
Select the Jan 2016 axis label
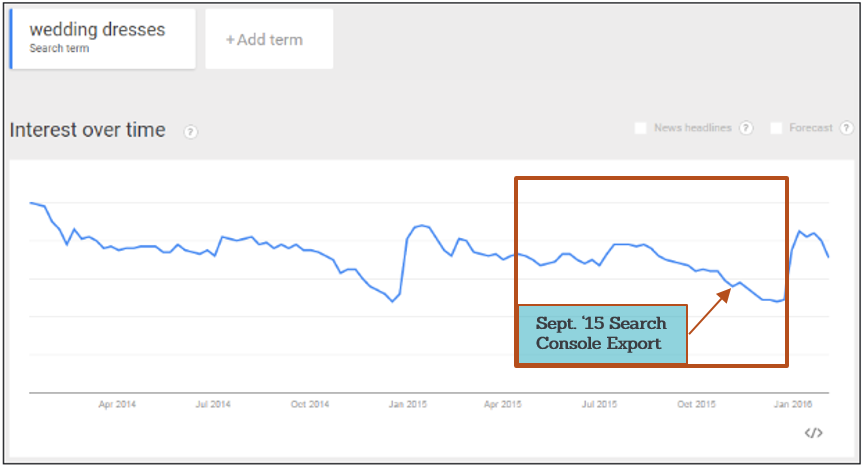pos(793,405)
